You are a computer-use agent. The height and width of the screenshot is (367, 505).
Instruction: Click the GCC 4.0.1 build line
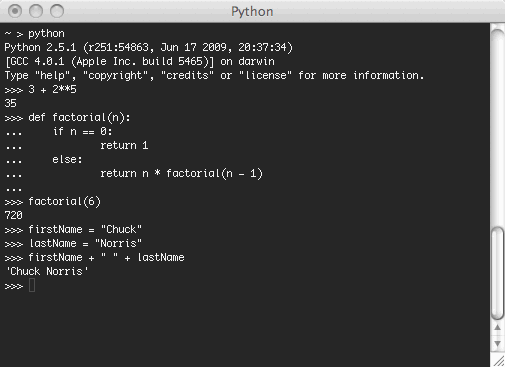(x=140, y=62)
